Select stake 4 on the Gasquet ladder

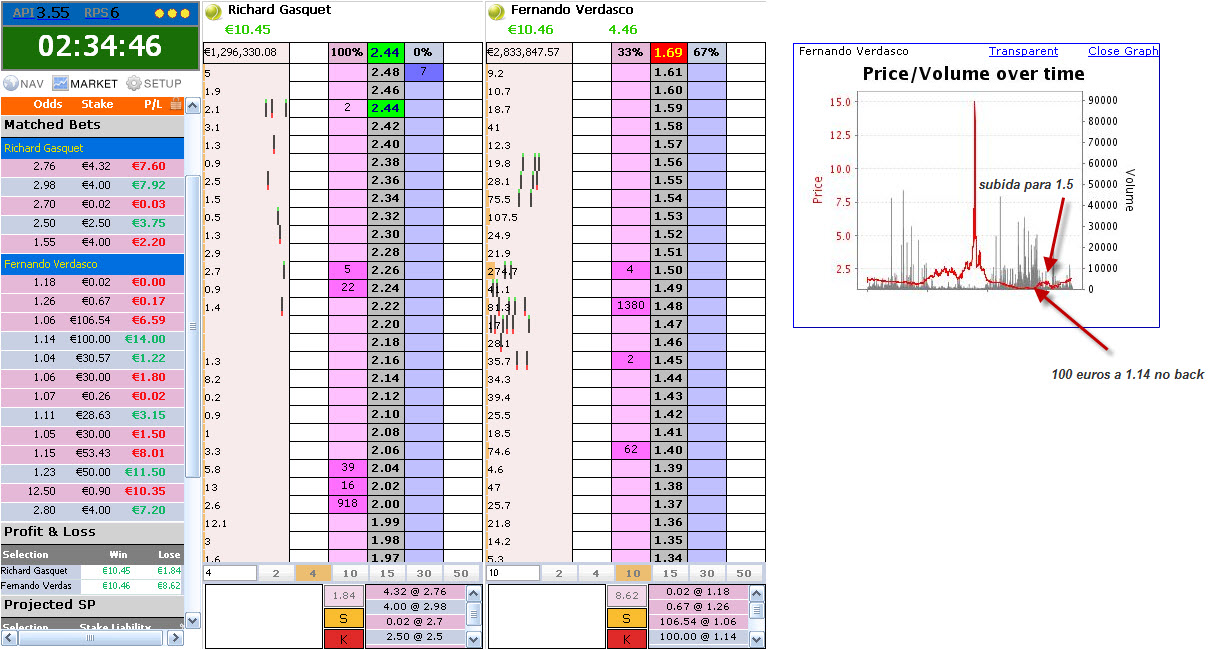(313, 573)
